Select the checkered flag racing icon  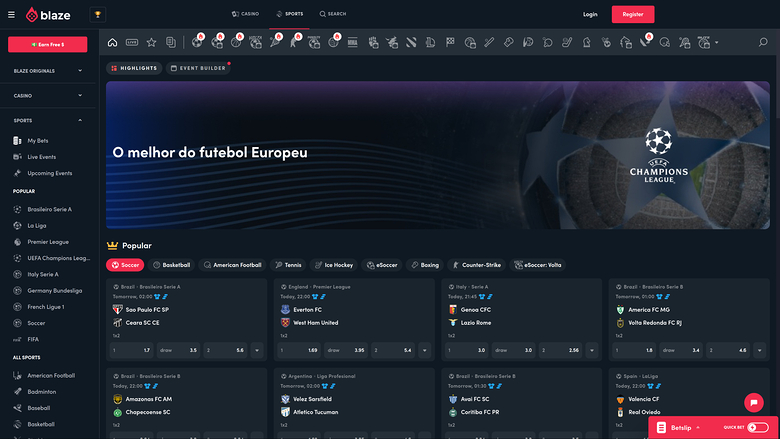450,42
